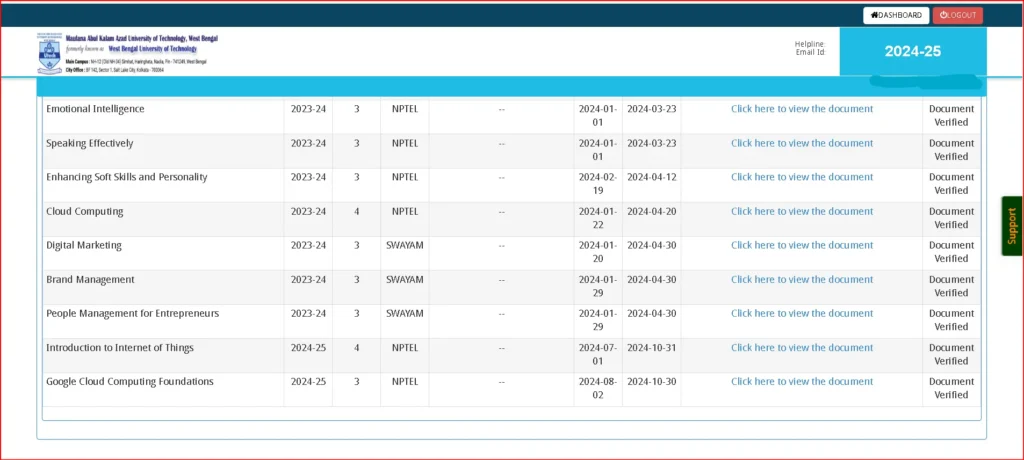
Task: Select 'Google Cloud Computing Foundations' text
Action: tap(129, 382)
